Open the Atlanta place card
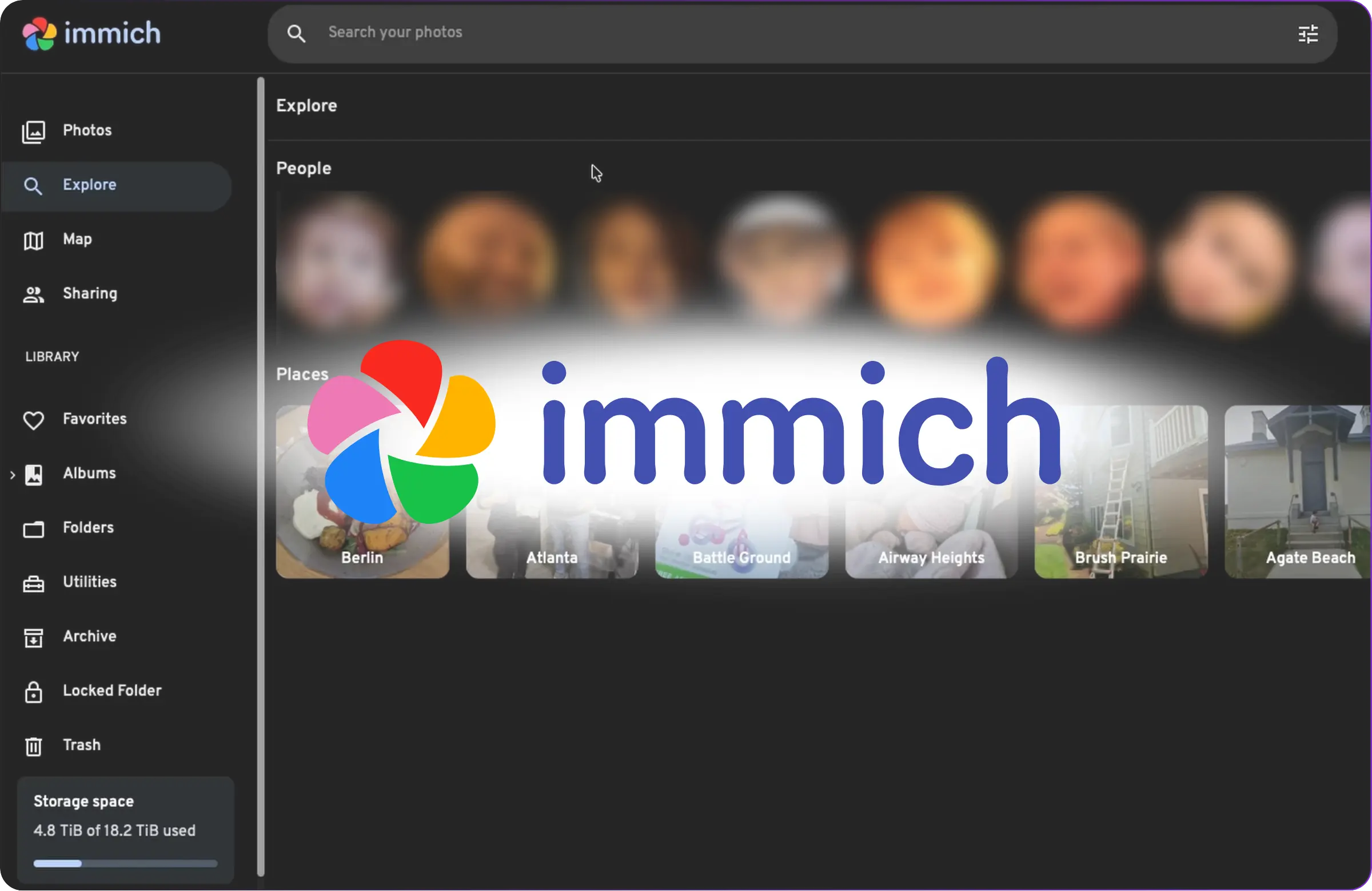The height and width of the screenshot is (891, 1372). 552,492
